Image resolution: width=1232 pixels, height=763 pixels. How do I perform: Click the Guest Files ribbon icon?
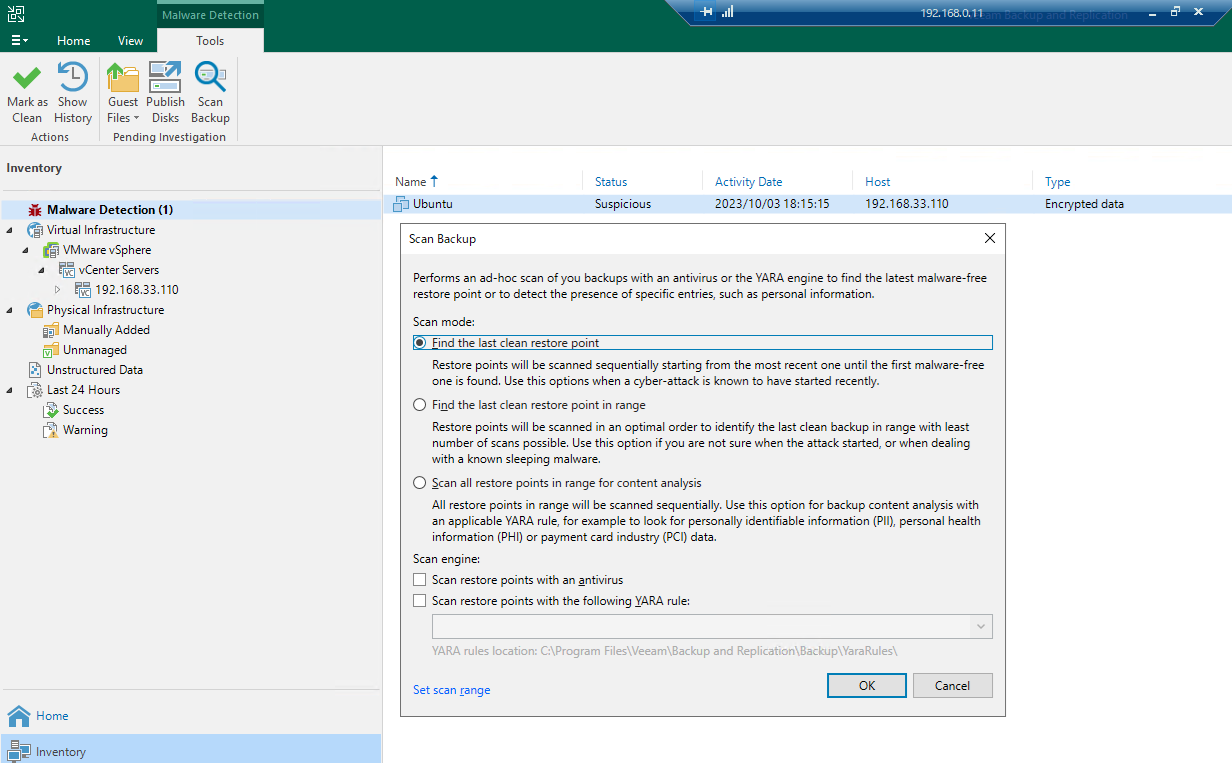click(x=123, y=77)
